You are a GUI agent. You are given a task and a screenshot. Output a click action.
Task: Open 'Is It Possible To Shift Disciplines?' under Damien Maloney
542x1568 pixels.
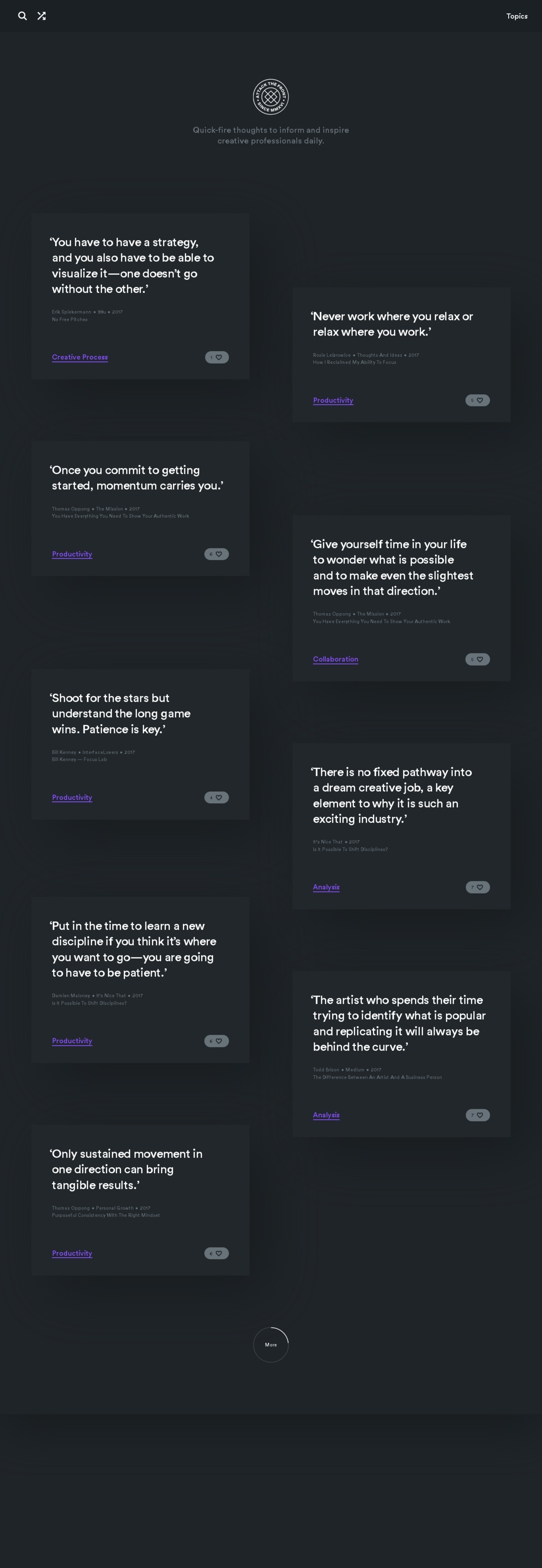point(89,1003)
